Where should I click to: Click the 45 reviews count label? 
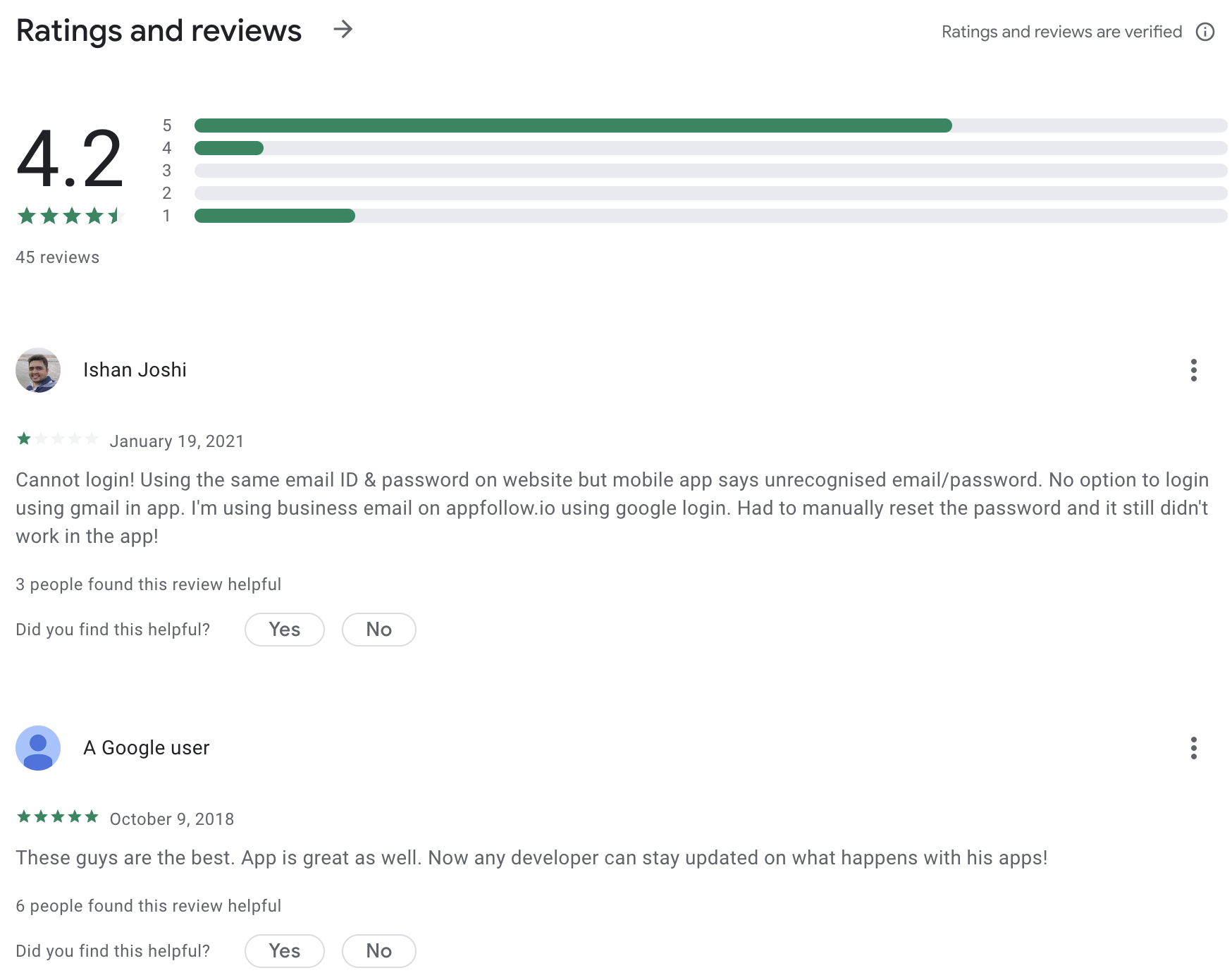click(58, 257)
